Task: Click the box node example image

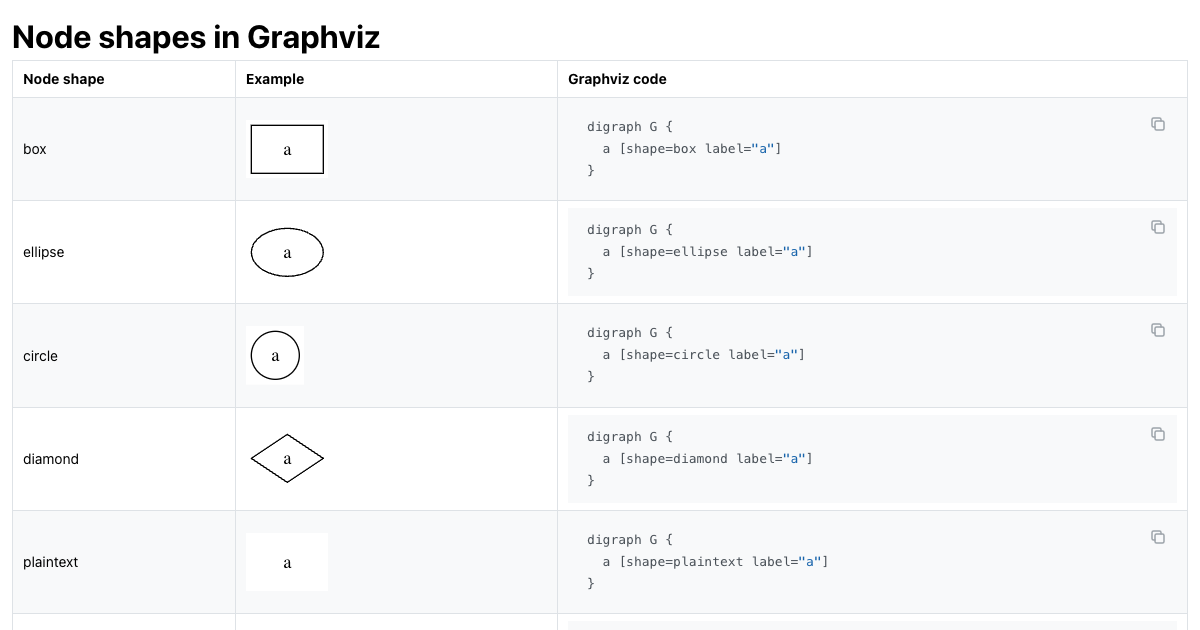Action: 287,149
